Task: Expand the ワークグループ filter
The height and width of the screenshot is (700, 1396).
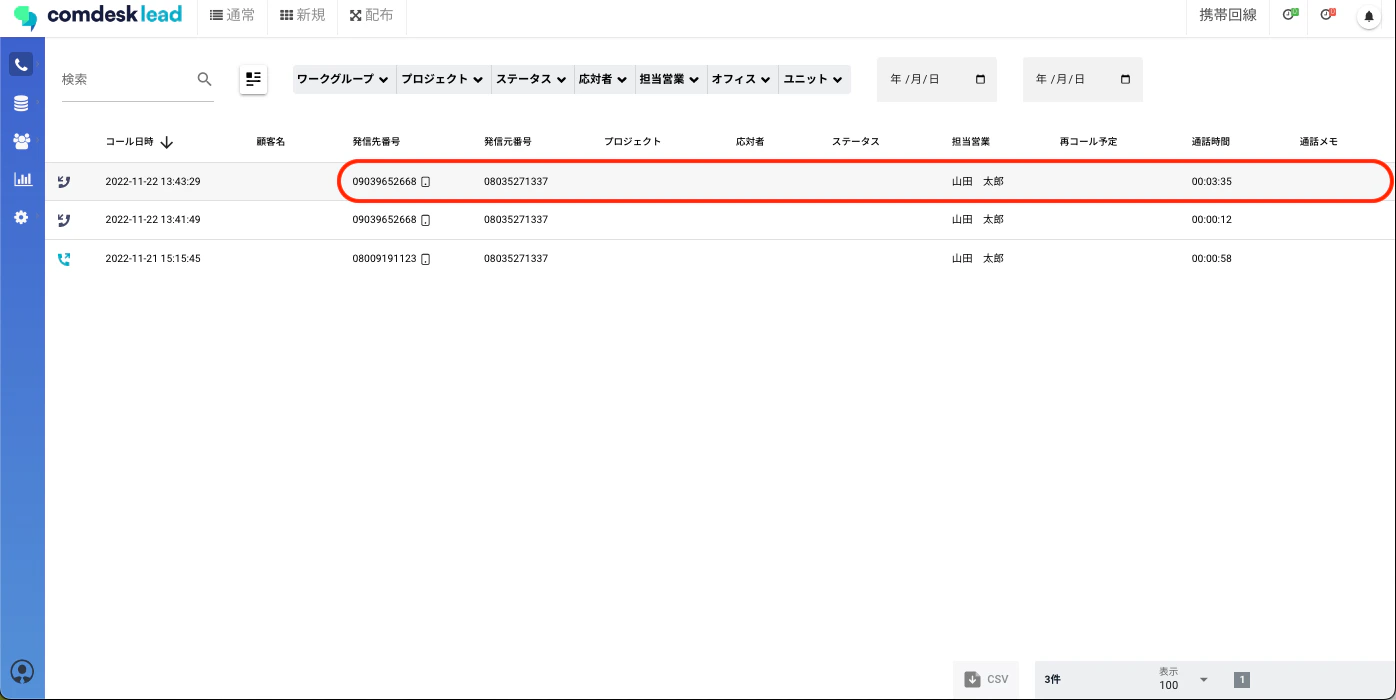Action: tap(344, 79)
